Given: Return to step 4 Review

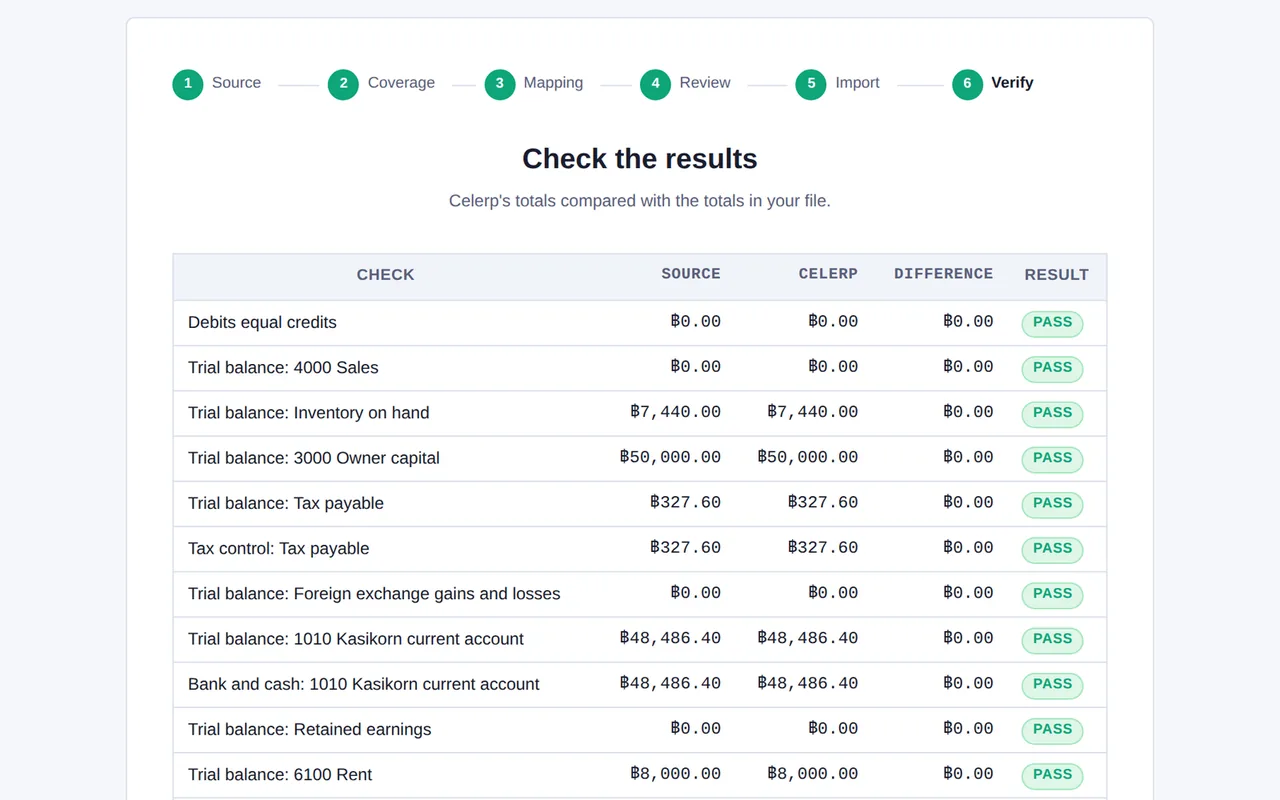Looking at the screenshot, I should [x=686, y=84].
